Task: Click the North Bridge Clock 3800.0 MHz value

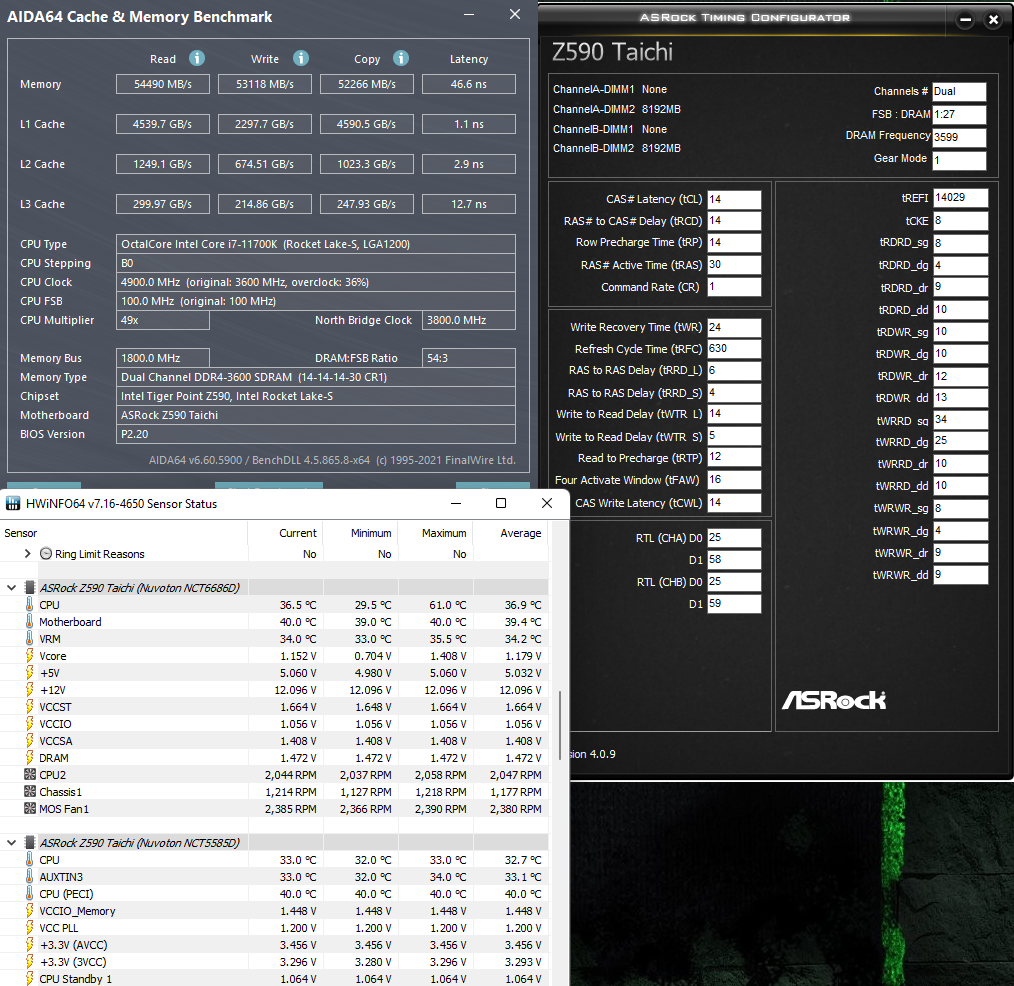Action: (469, 320)
